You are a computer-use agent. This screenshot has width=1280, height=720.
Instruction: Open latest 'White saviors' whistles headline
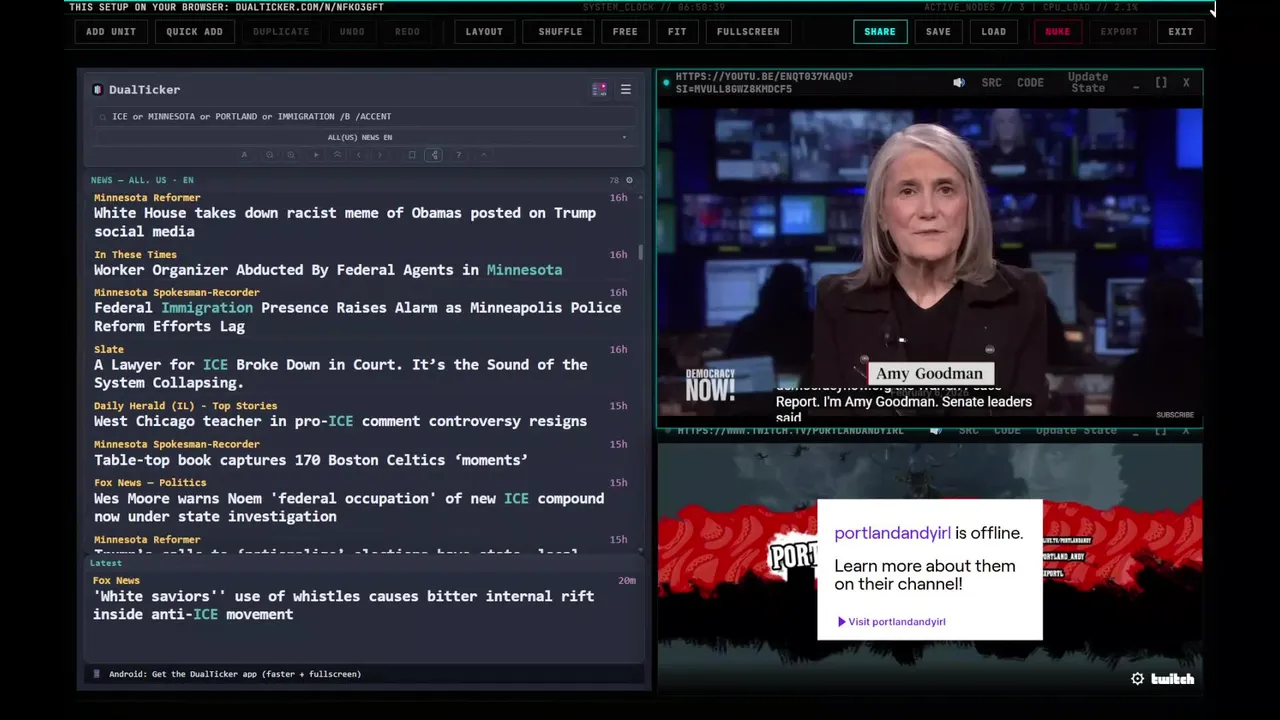coord(344,605)
